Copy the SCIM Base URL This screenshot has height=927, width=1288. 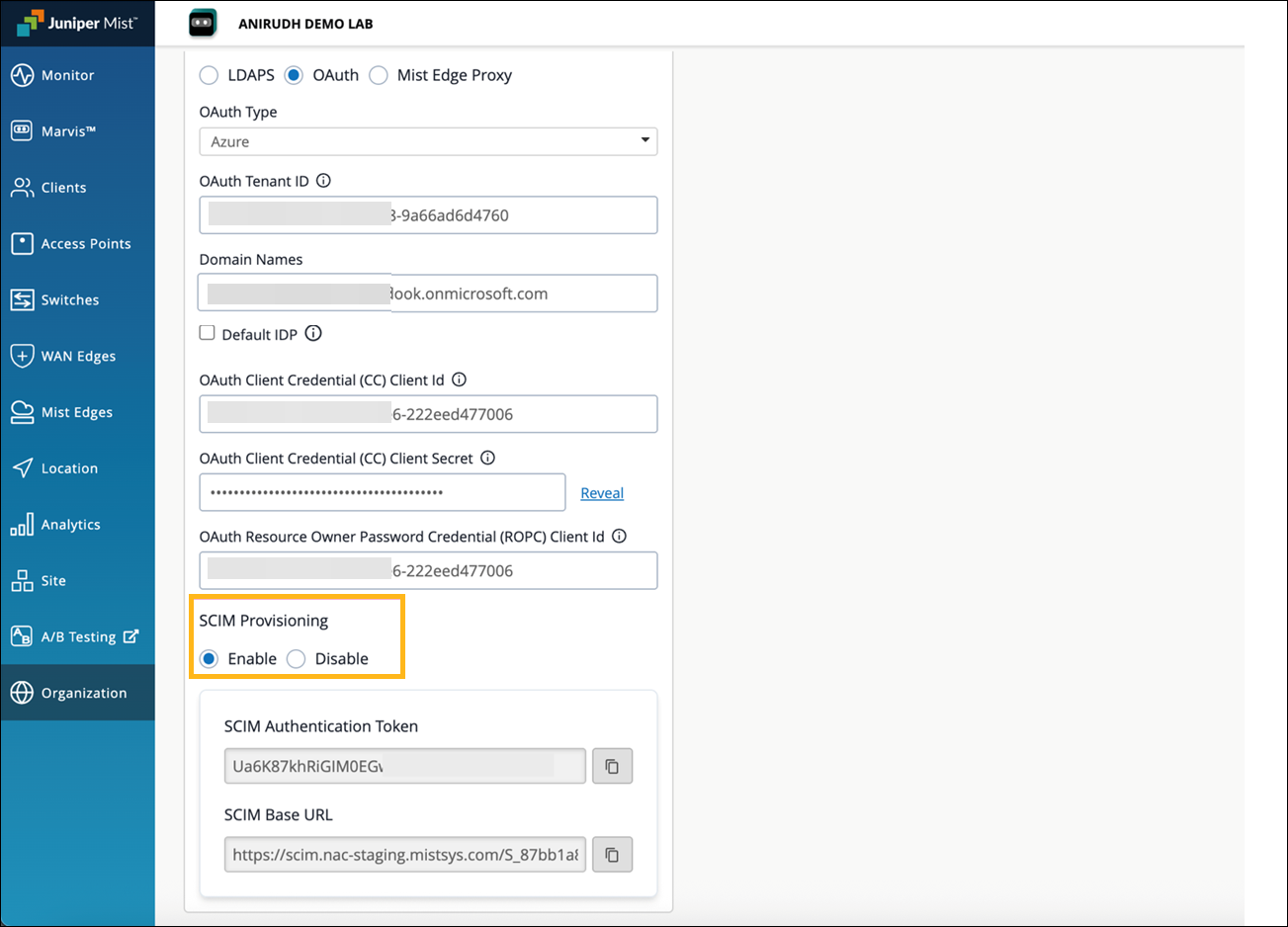pyautogui.click(x=612, y=855)
